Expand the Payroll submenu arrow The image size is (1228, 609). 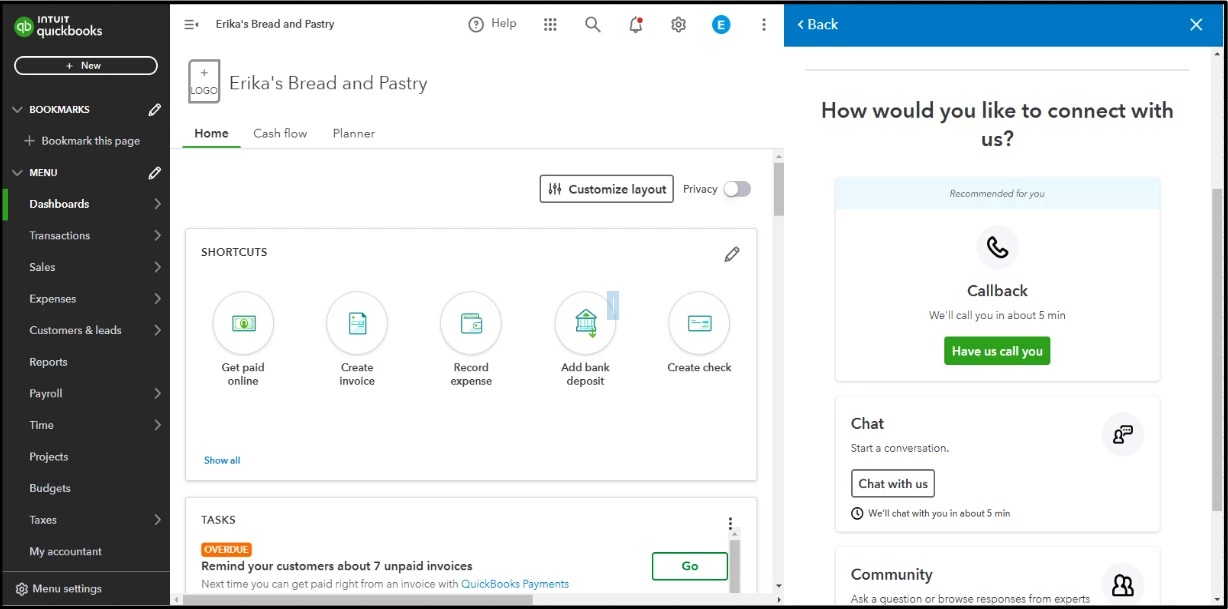tap(157, 394)
